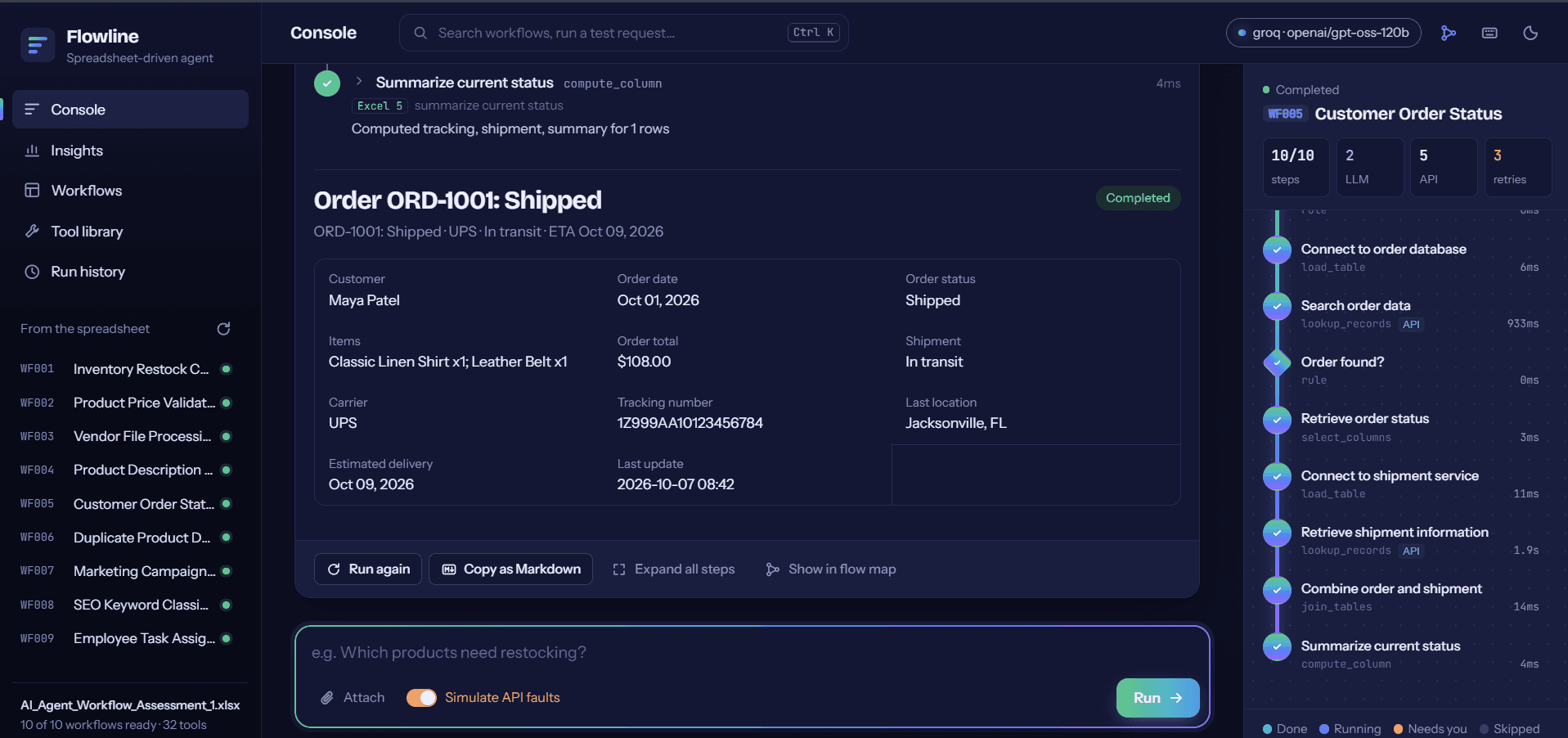1568x738 pixels.
Task: Click the tracking number 1Z999AA10123456784
Action: [690, 423]
